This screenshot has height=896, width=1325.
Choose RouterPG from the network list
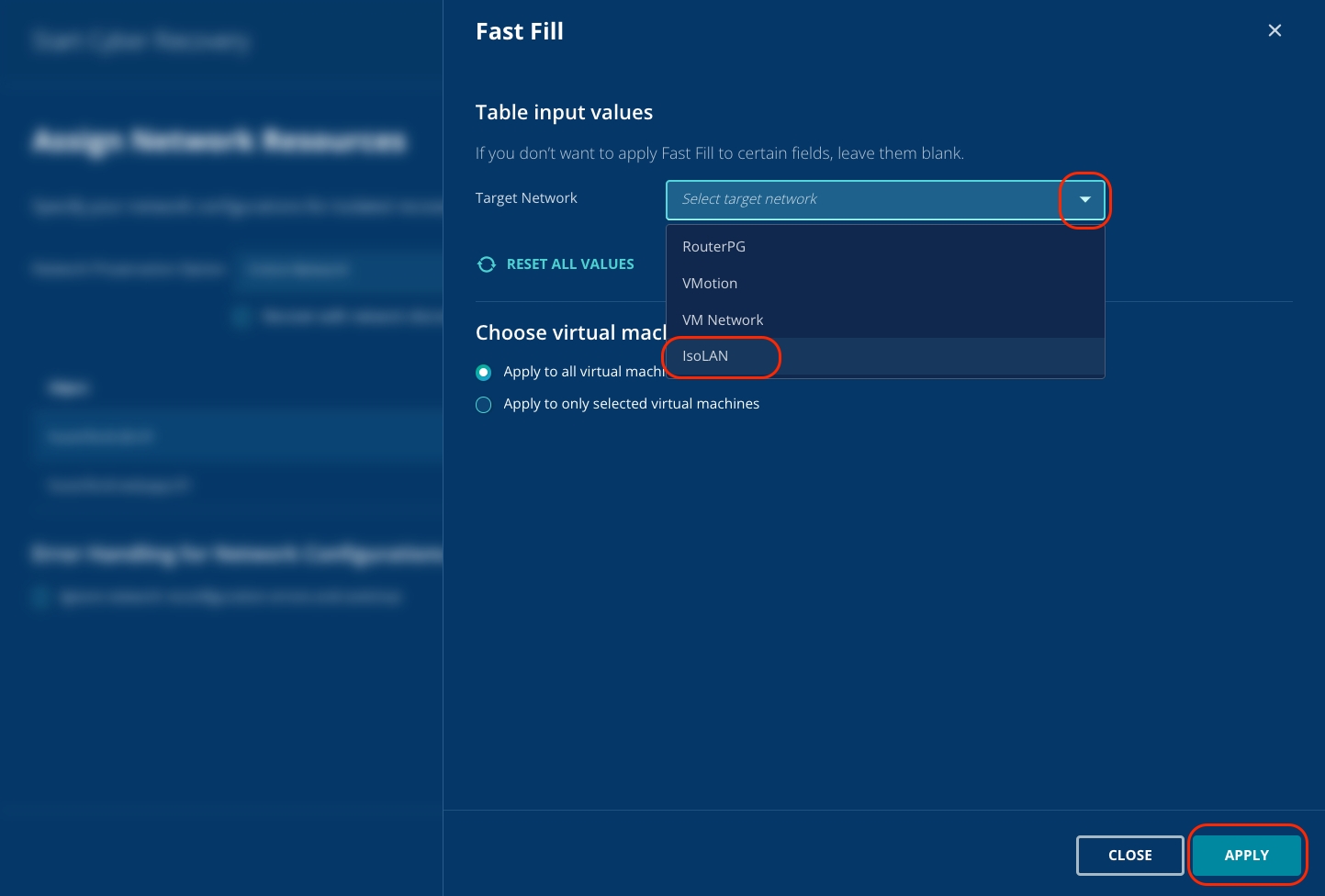click(713, 247)
